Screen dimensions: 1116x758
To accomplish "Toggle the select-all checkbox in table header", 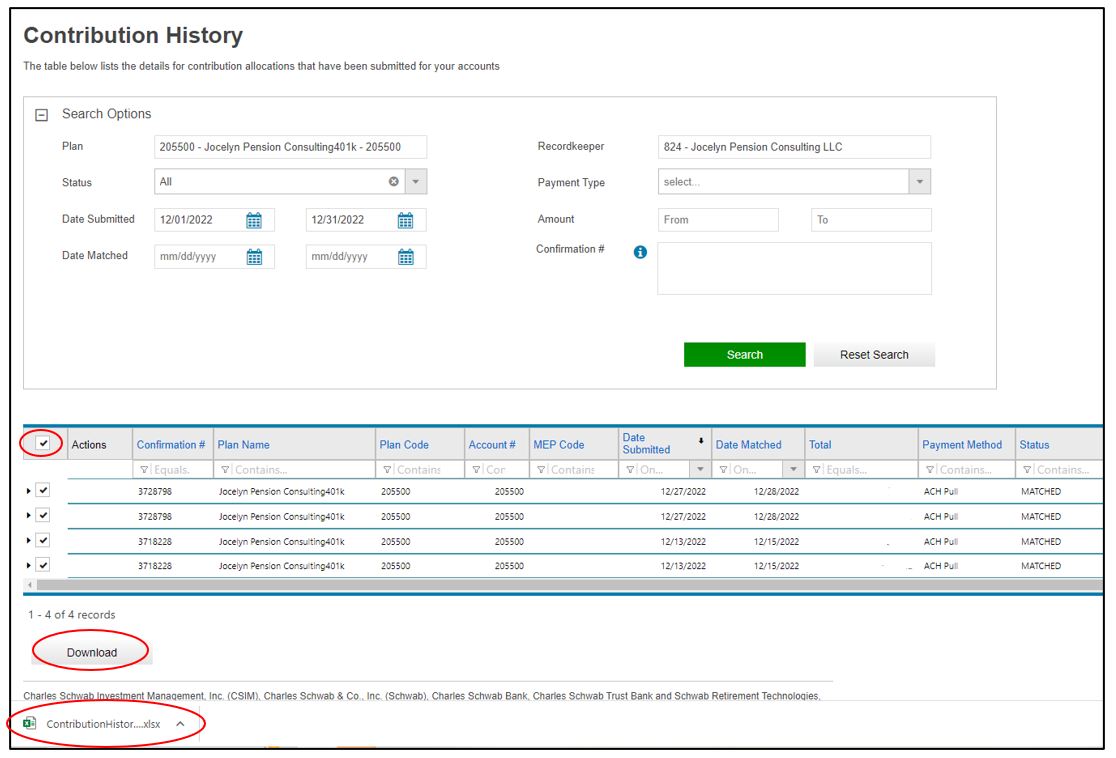I will pos(43,444).
